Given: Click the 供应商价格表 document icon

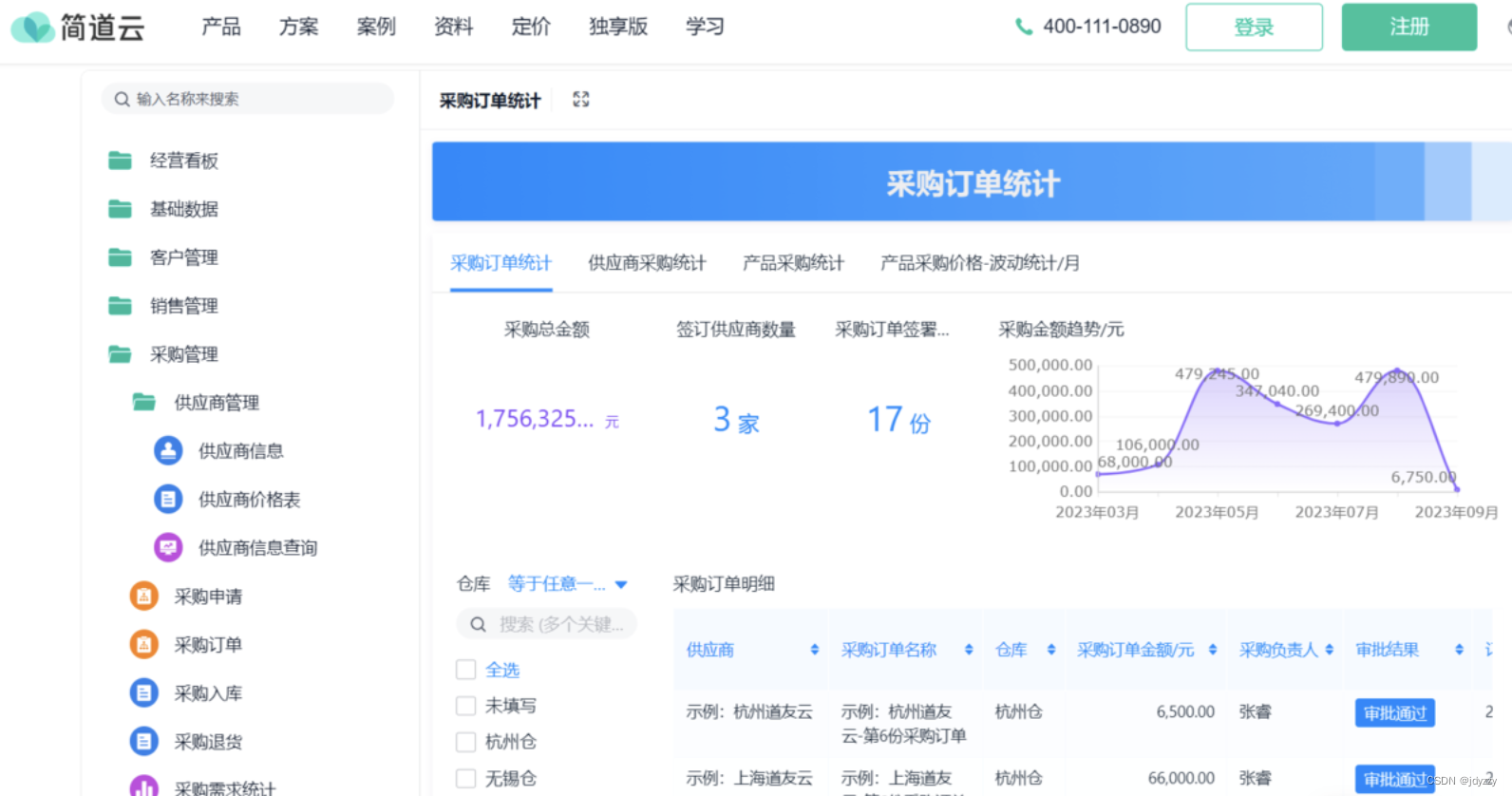Looking at the screenshot, I should pos(168,499).
